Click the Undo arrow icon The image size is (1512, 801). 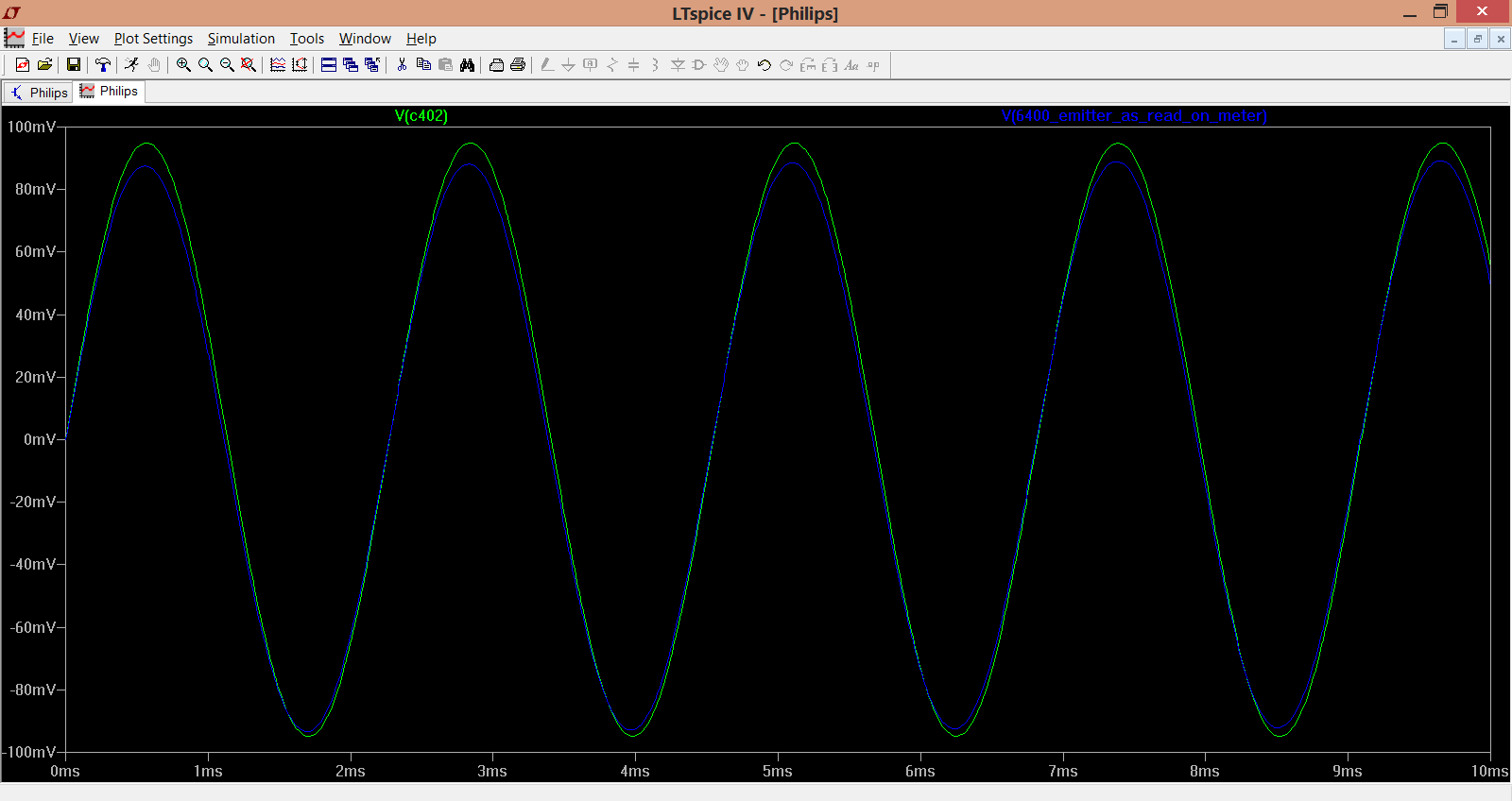pyautogui.click(x=765, y=64)
